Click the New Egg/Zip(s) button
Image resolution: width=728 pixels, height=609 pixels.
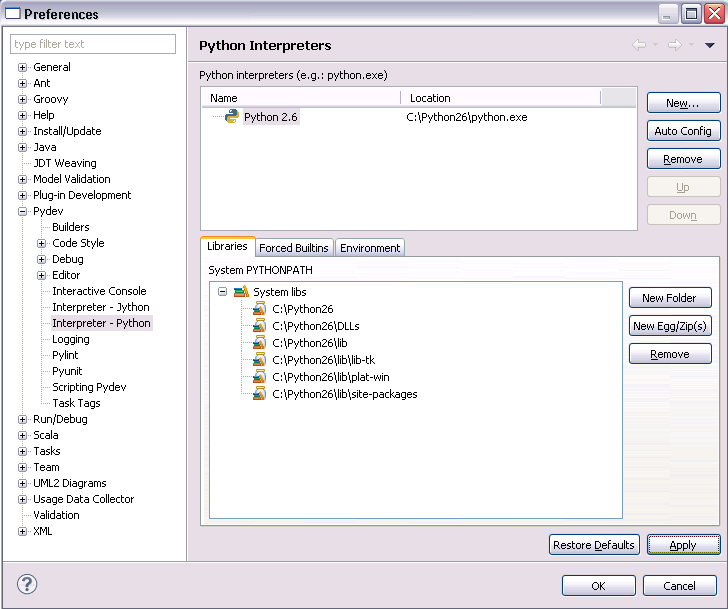(670, 326)
